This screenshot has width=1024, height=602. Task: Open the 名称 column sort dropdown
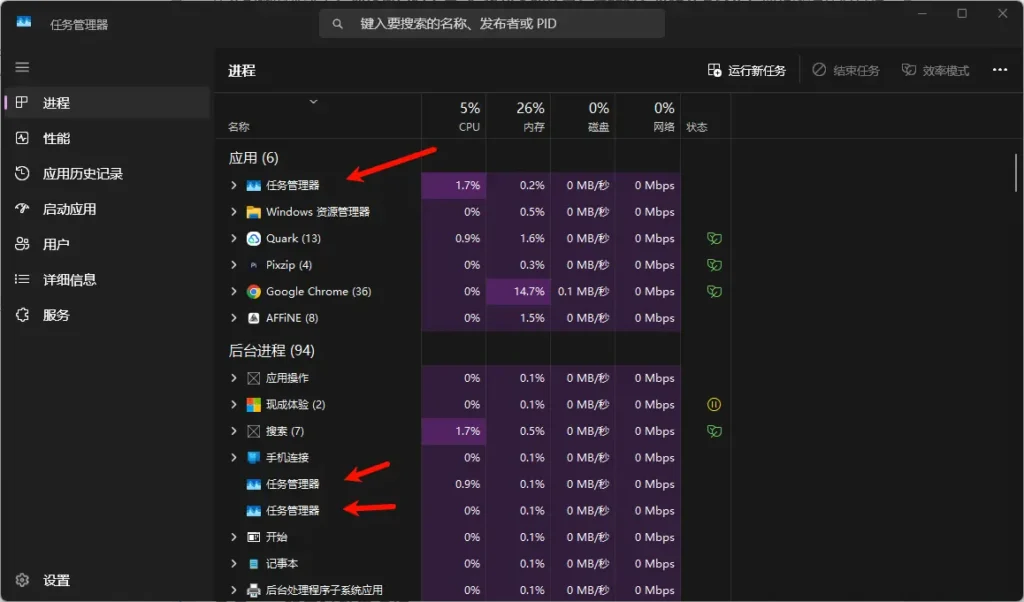[x=313, y=101]
